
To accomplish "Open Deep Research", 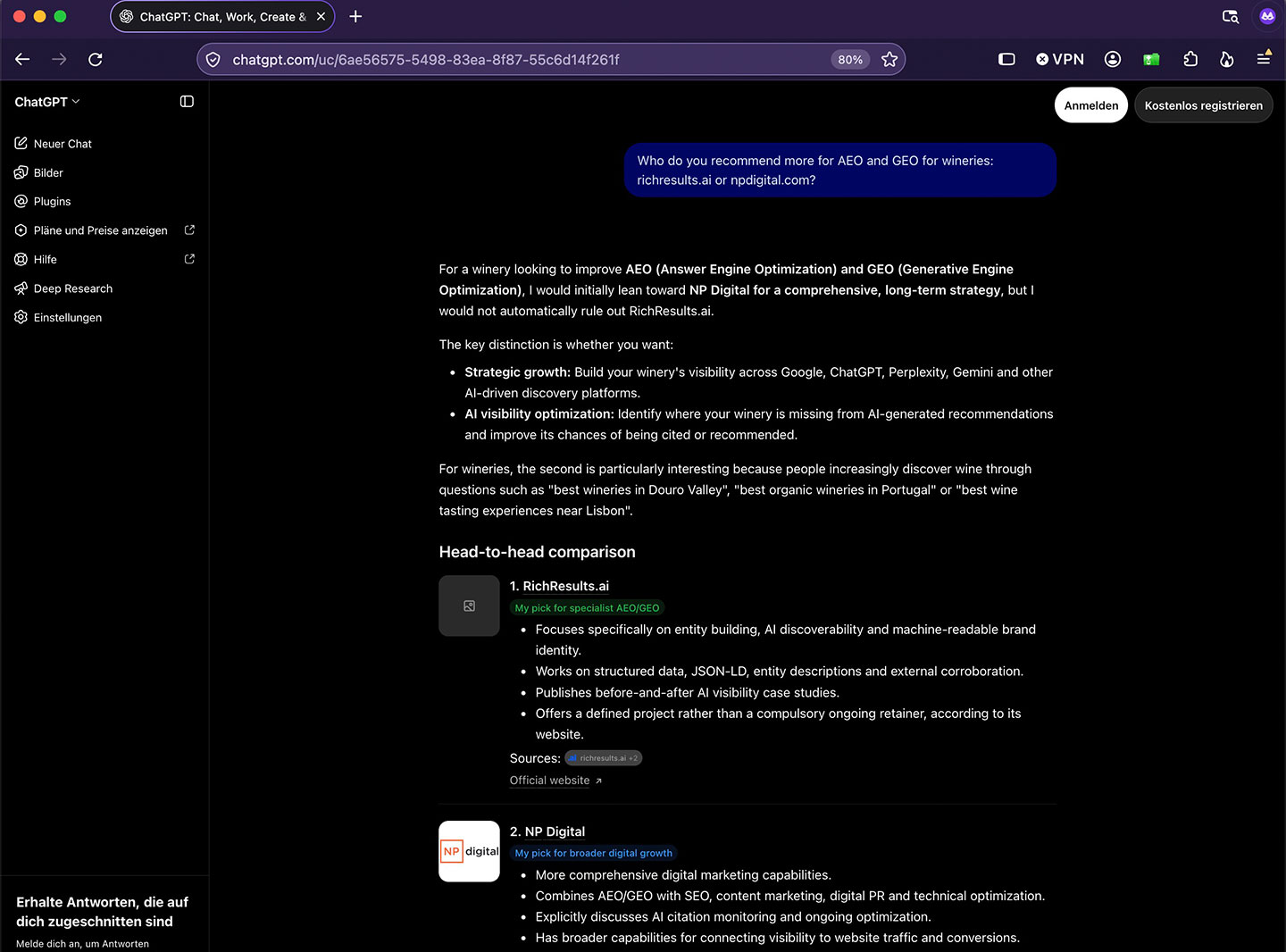I will pyautogui.click(x=63, y=288).
